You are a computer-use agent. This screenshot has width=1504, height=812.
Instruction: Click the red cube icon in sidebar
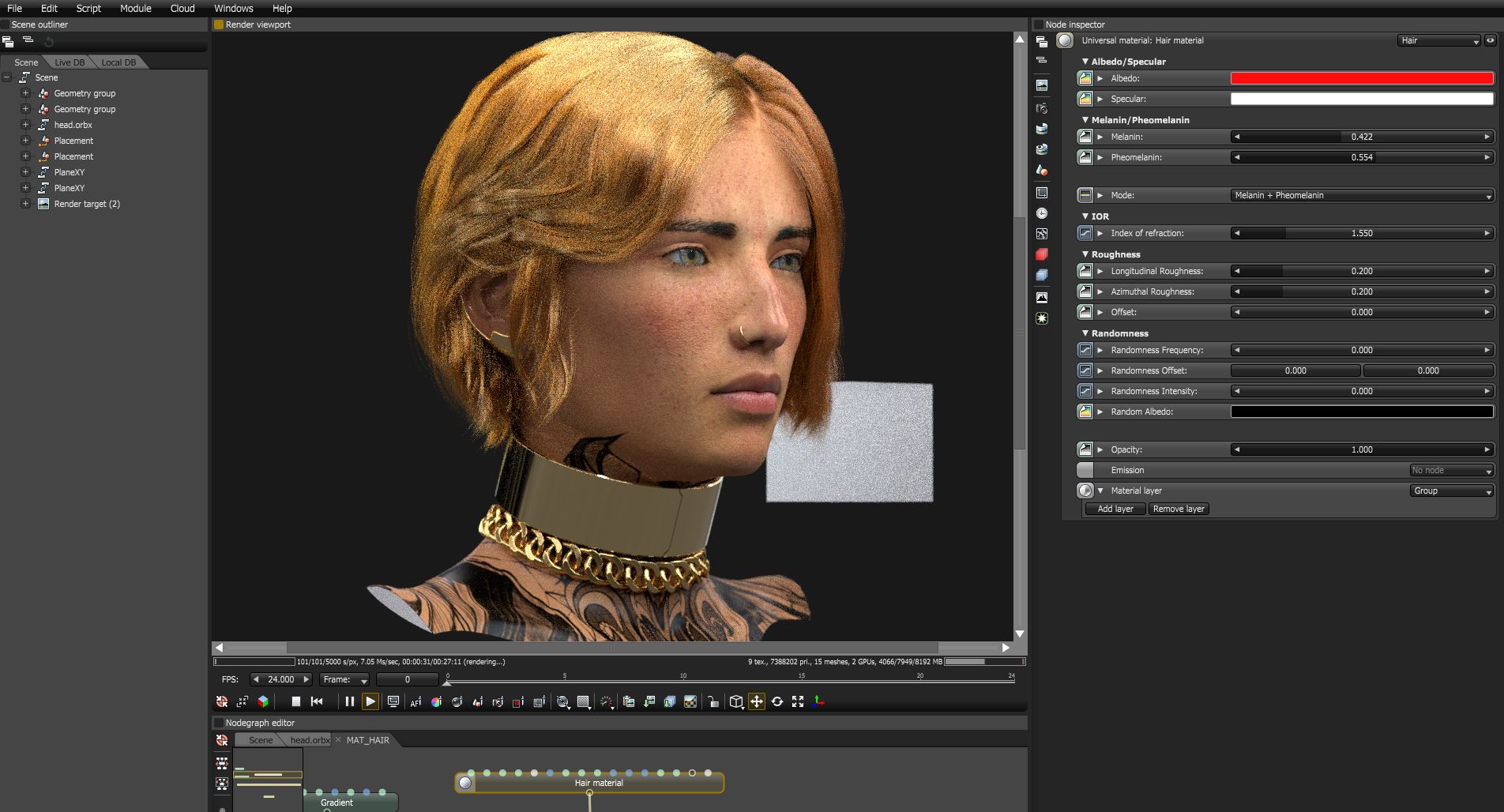[1042, 254]
